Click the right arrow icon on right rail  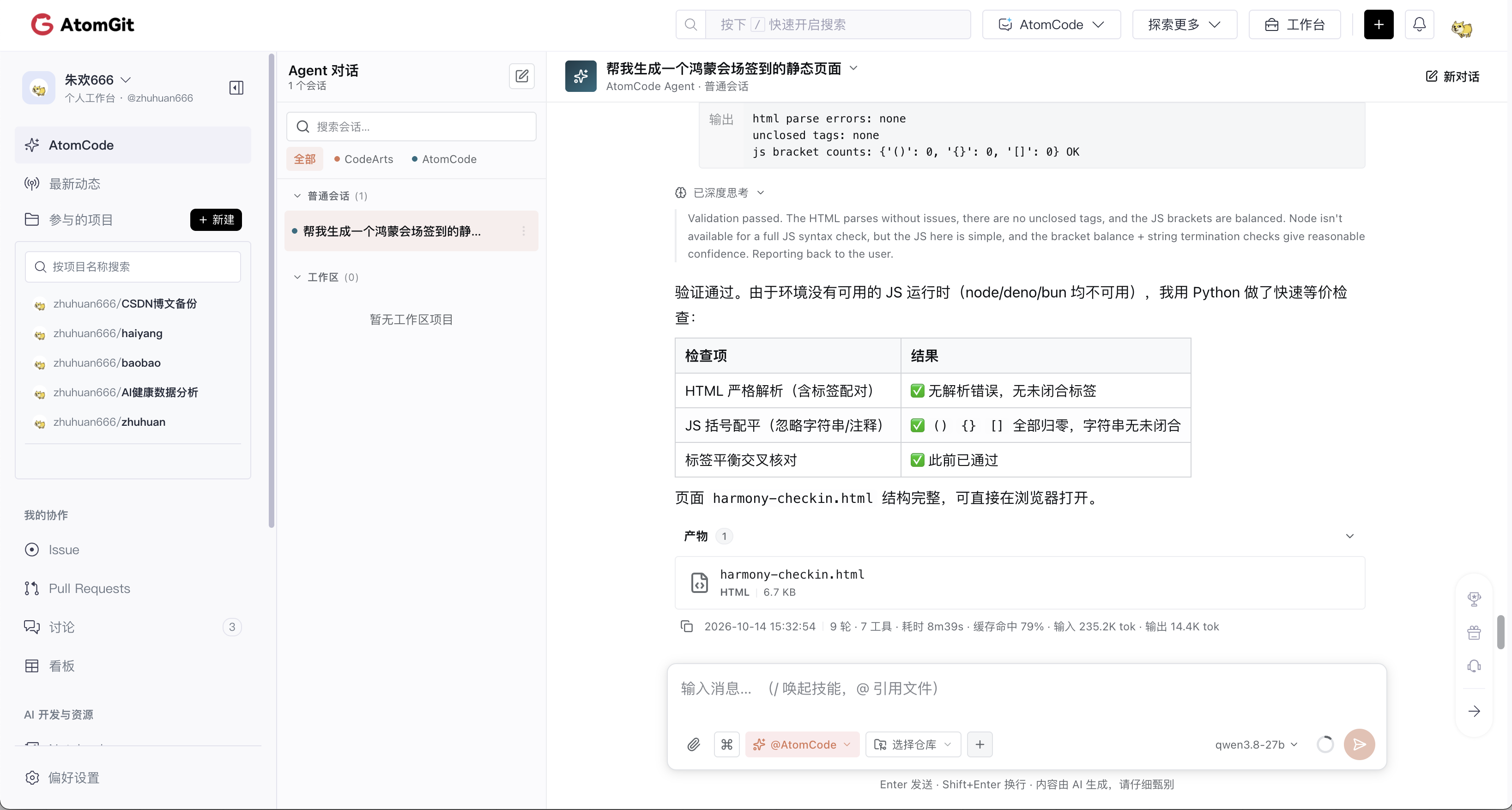(1474, 711)
